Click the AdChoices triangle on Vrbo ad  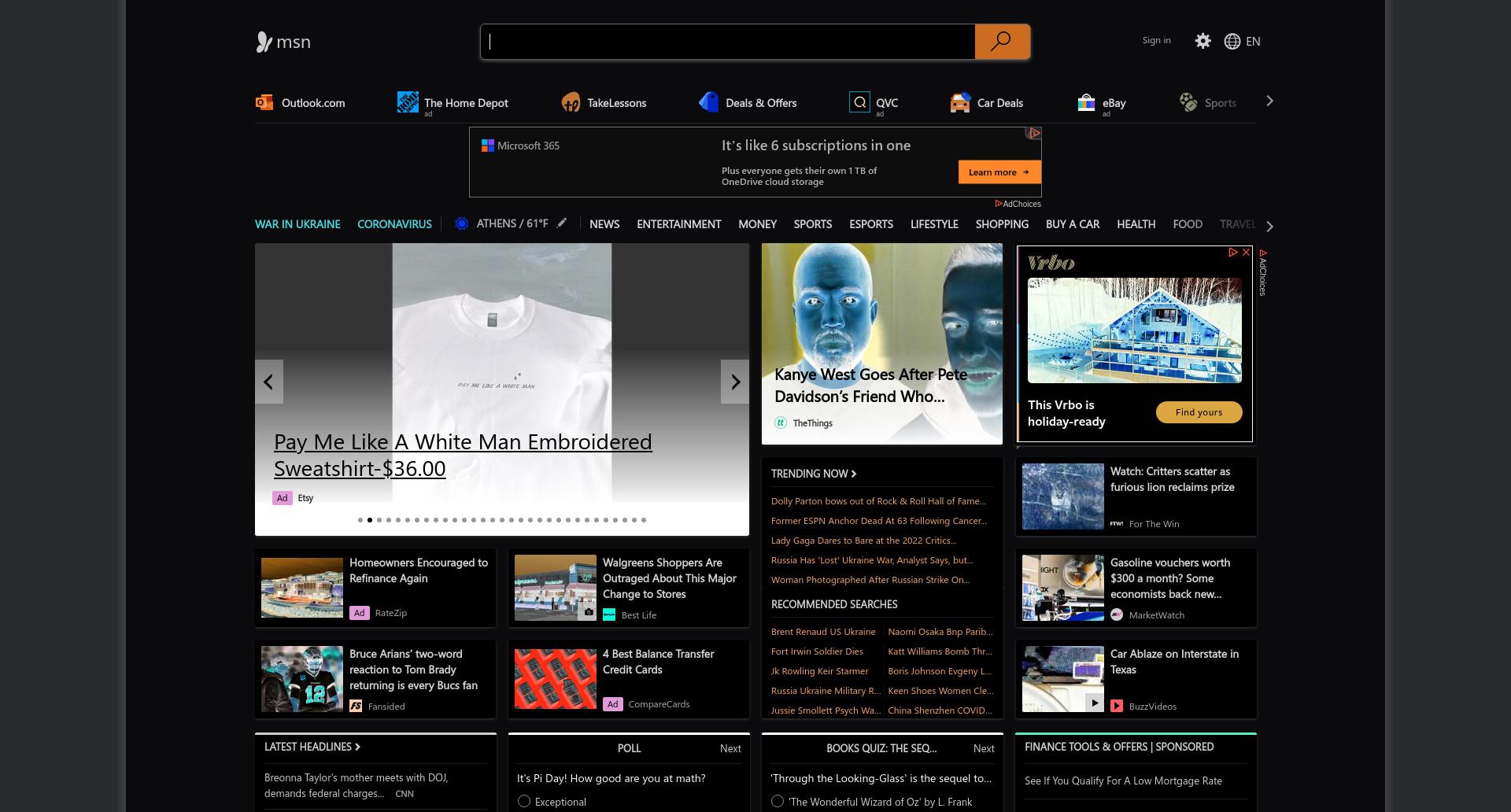pos(1233,253)
